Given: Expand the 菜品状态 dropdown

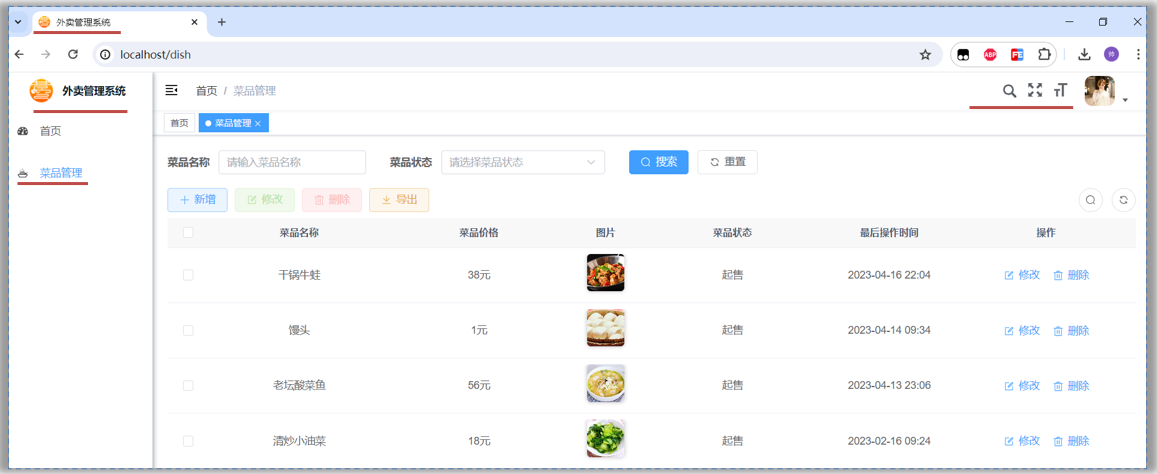Looking at the screenshot, I should point(522,162).
